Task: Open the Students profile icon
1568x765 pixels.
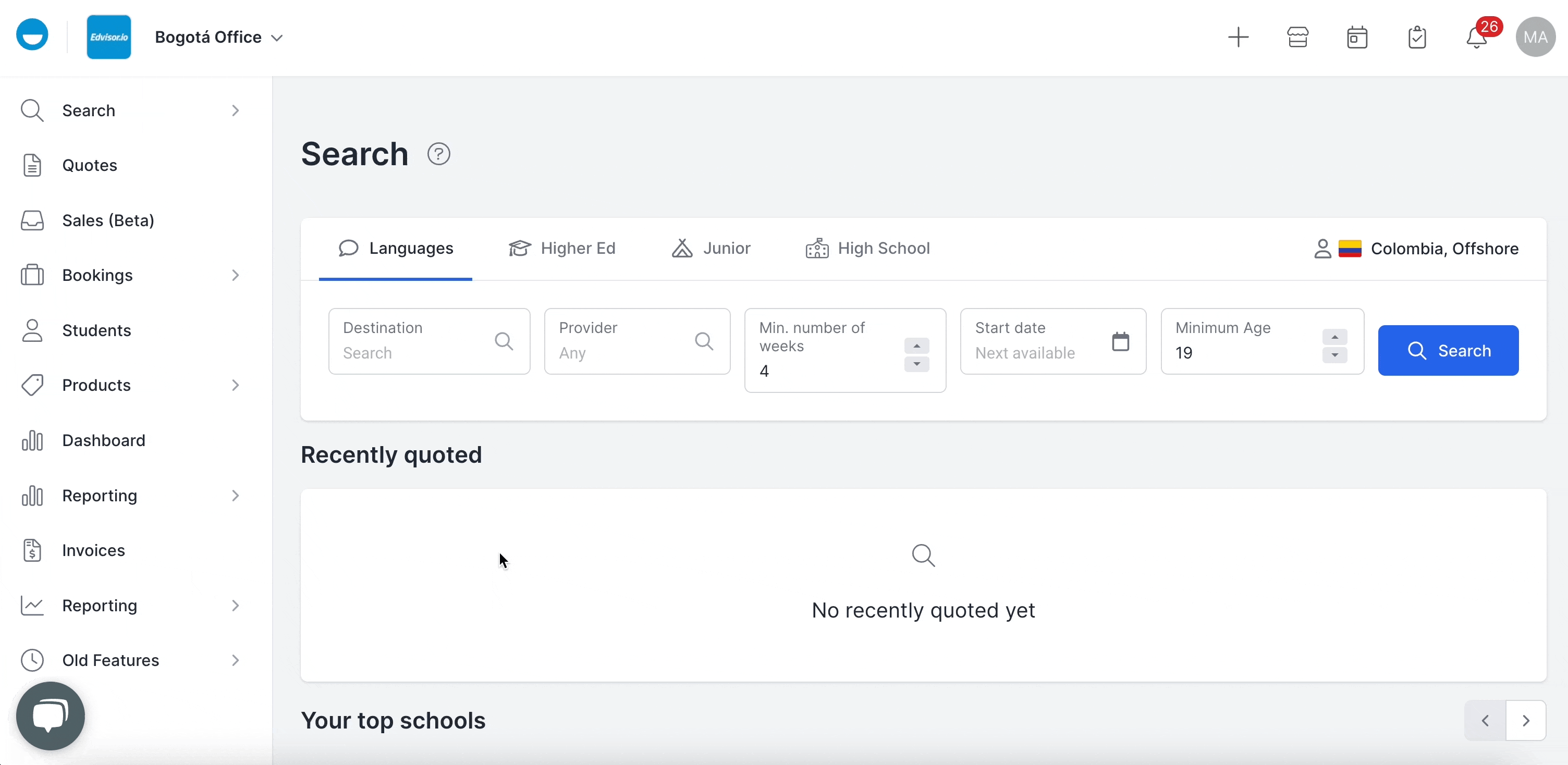Action: (x=32, y=330)
